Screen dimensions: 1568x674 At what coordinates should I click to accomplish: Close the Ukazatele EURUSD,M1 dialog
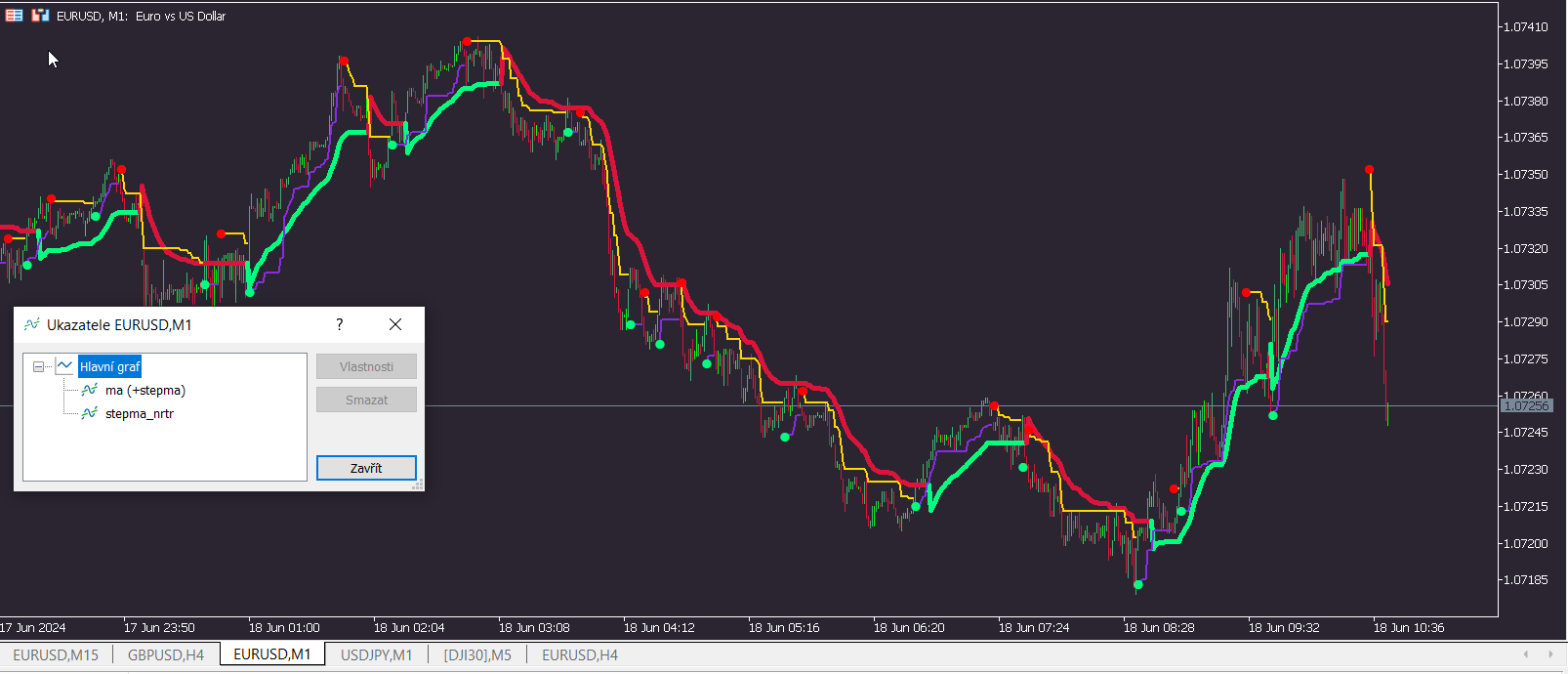[x=395, y=324]
